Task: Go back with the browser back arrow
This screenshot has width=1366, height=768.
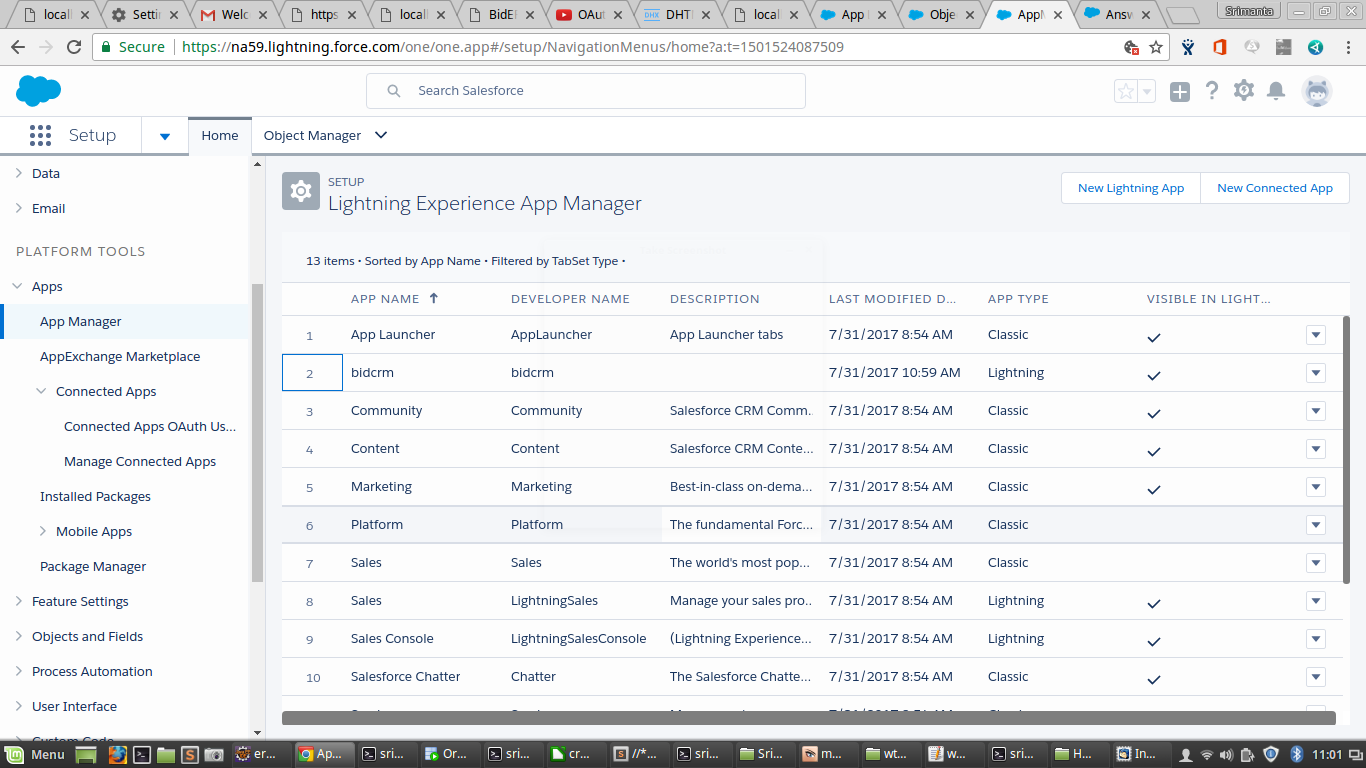Action: click(x=19, y=47)
